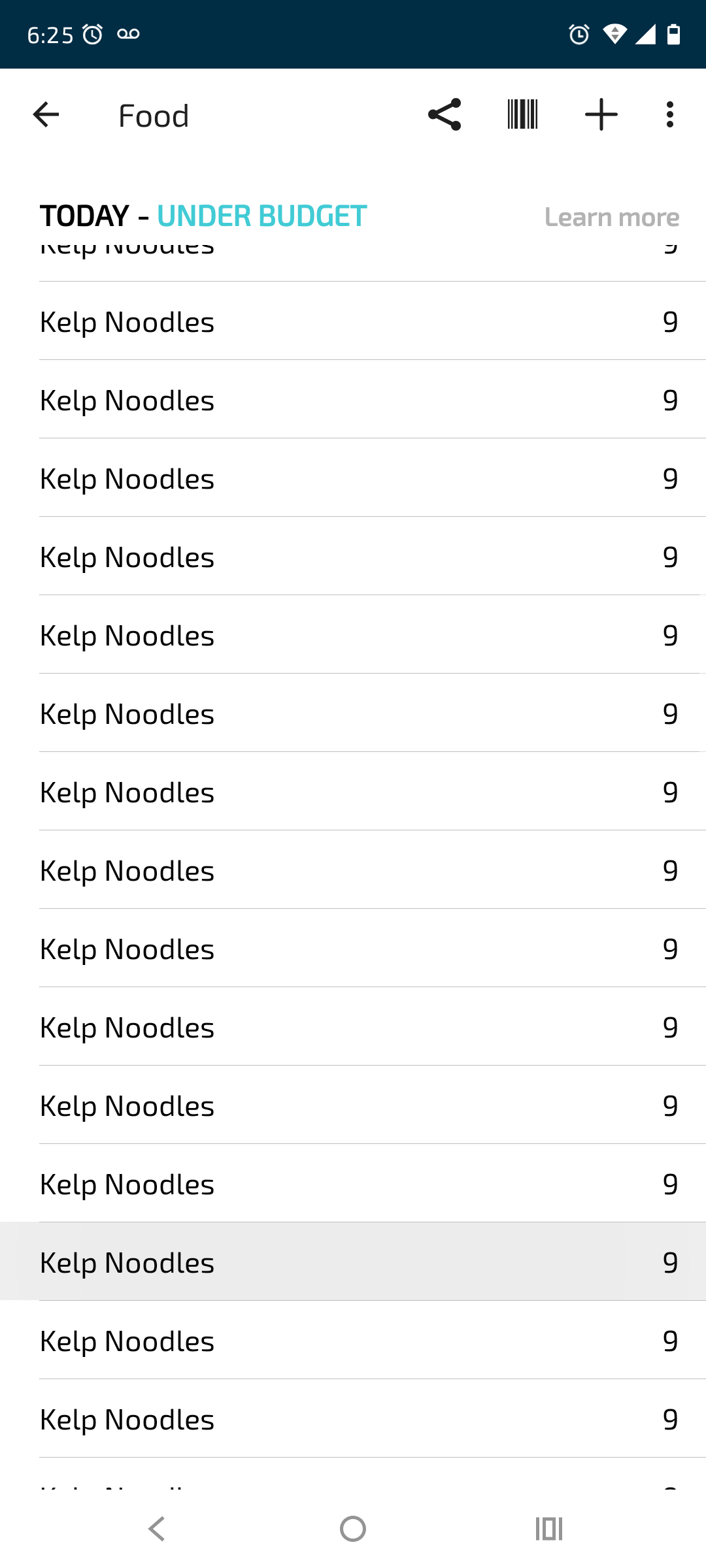The height and width of the screenshot is (1568, 706).
Task: Tap the TODAY heading label
Action: [84, 216]
